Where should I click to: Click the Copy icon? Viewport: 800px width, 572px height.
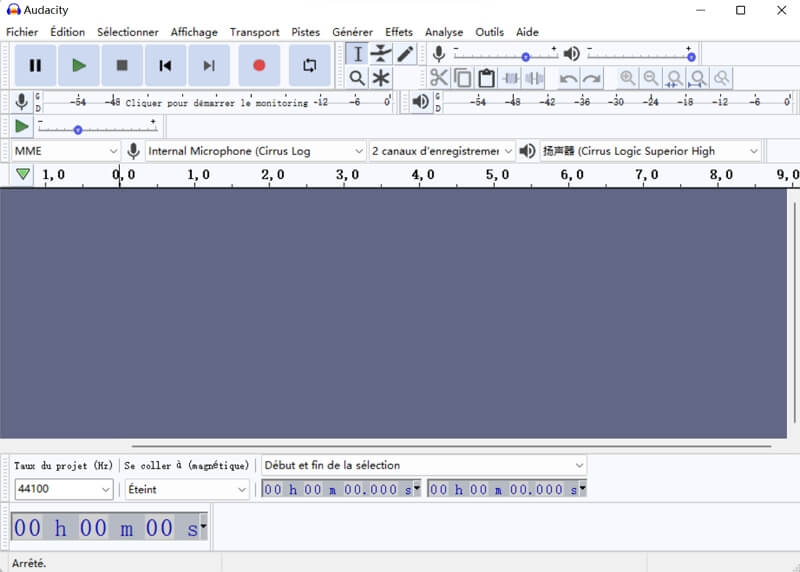click(463, 78)
